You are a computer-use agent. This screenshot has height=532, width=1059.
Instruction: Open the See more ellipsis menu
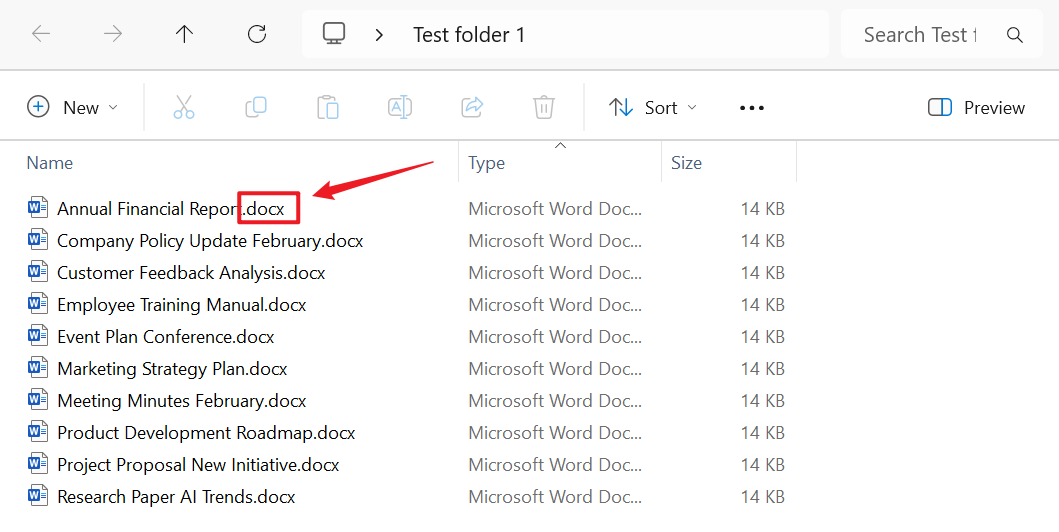coord(752,107)
